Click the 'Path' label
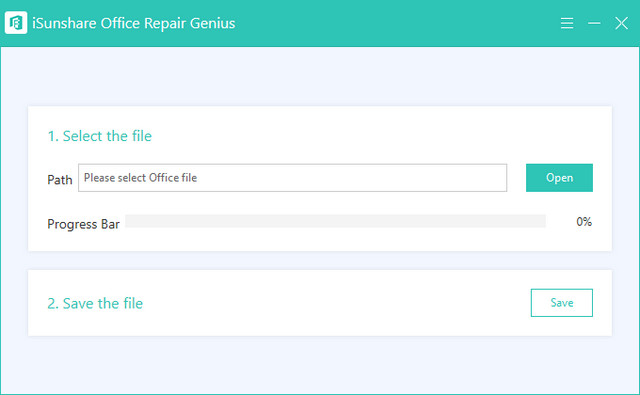This screenshot has height=395, width=640. 60,180
